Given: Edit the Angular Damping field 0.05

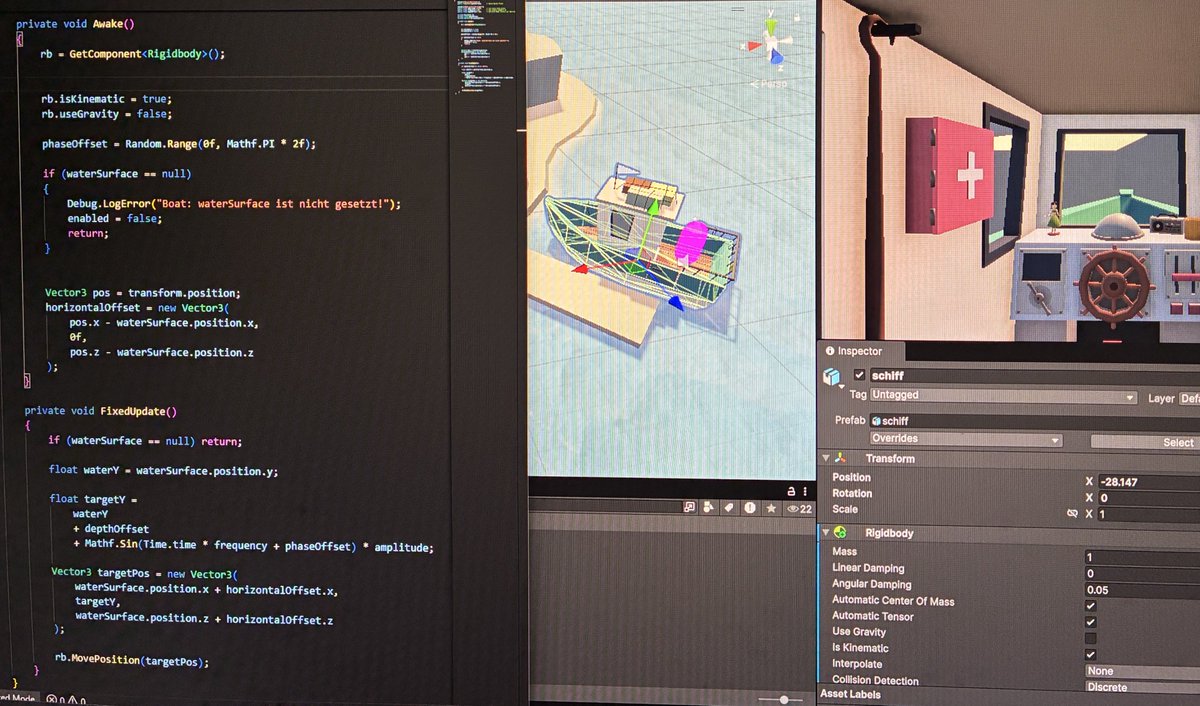Looking at the screenshot, I should tap(1143, 590).
